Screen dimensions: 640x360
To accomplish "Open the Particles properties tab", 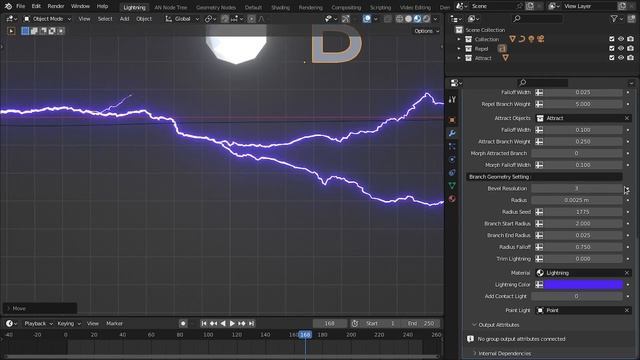I will pos(452,146).
